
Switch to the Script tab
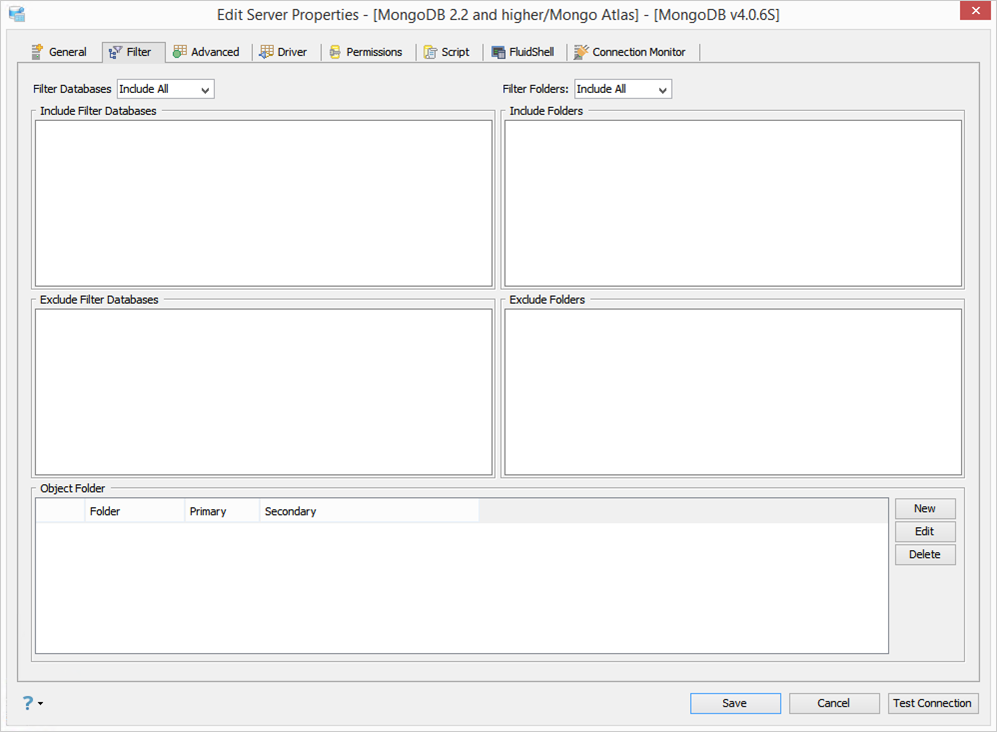(x=447, y=52)
